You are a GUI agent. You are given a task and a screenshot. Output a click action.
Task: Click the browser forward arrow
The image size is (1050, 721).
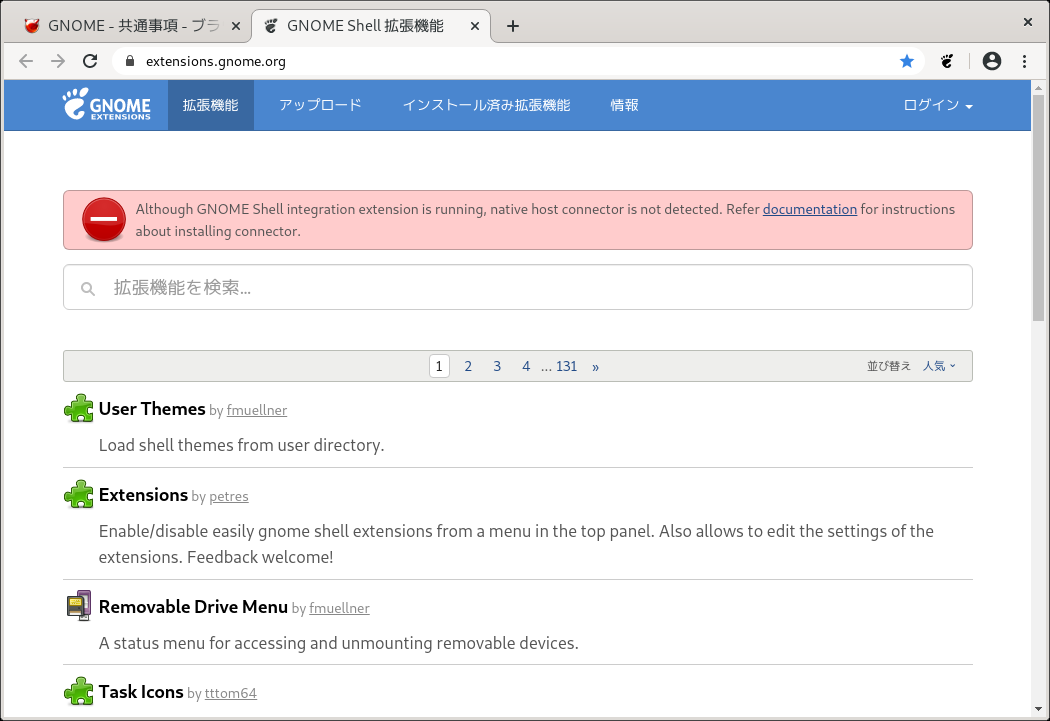(x=58, y=62)
